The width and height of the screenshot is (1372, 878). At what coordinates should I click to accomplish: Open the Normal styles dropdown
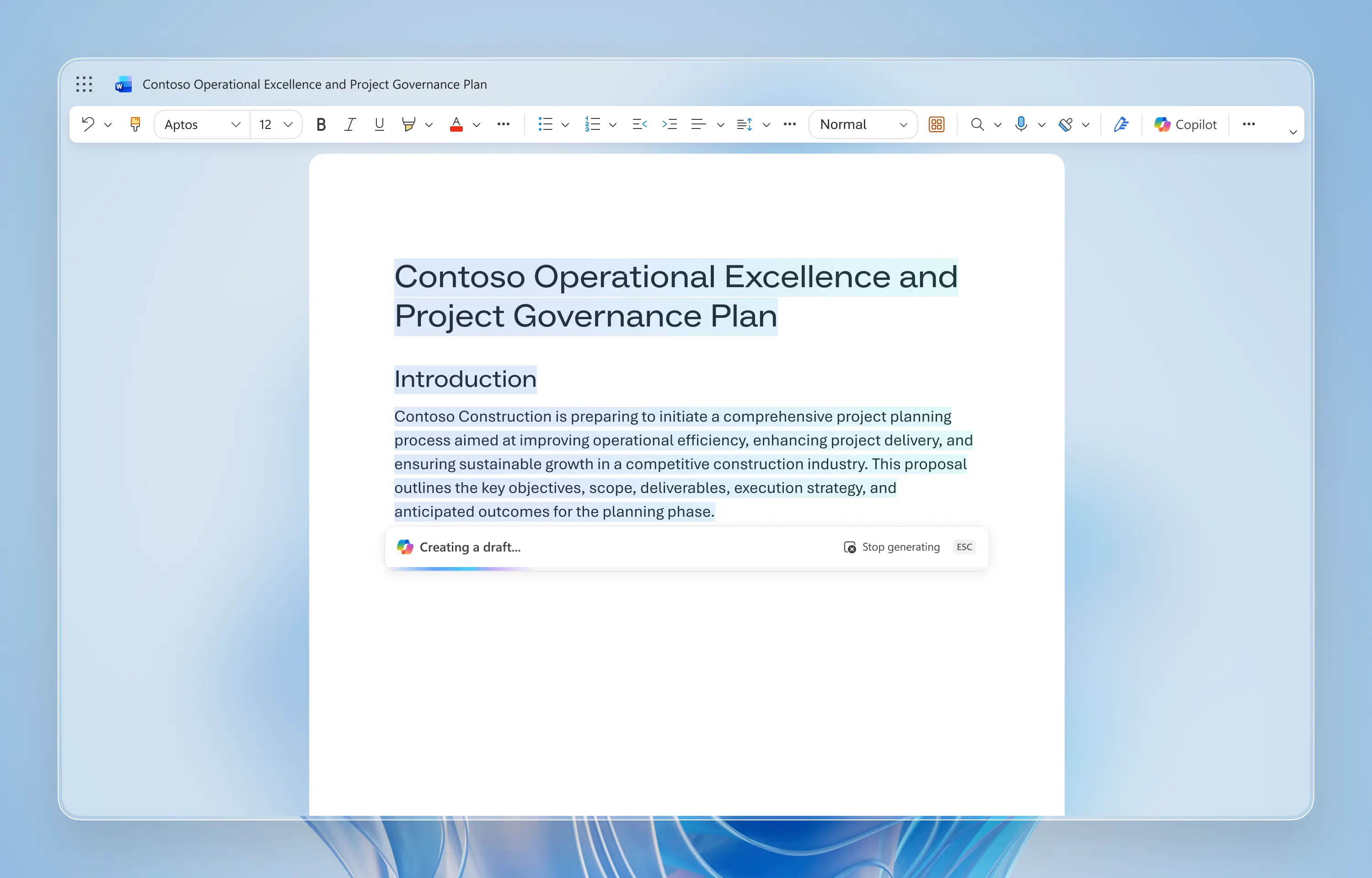(863, 124)
